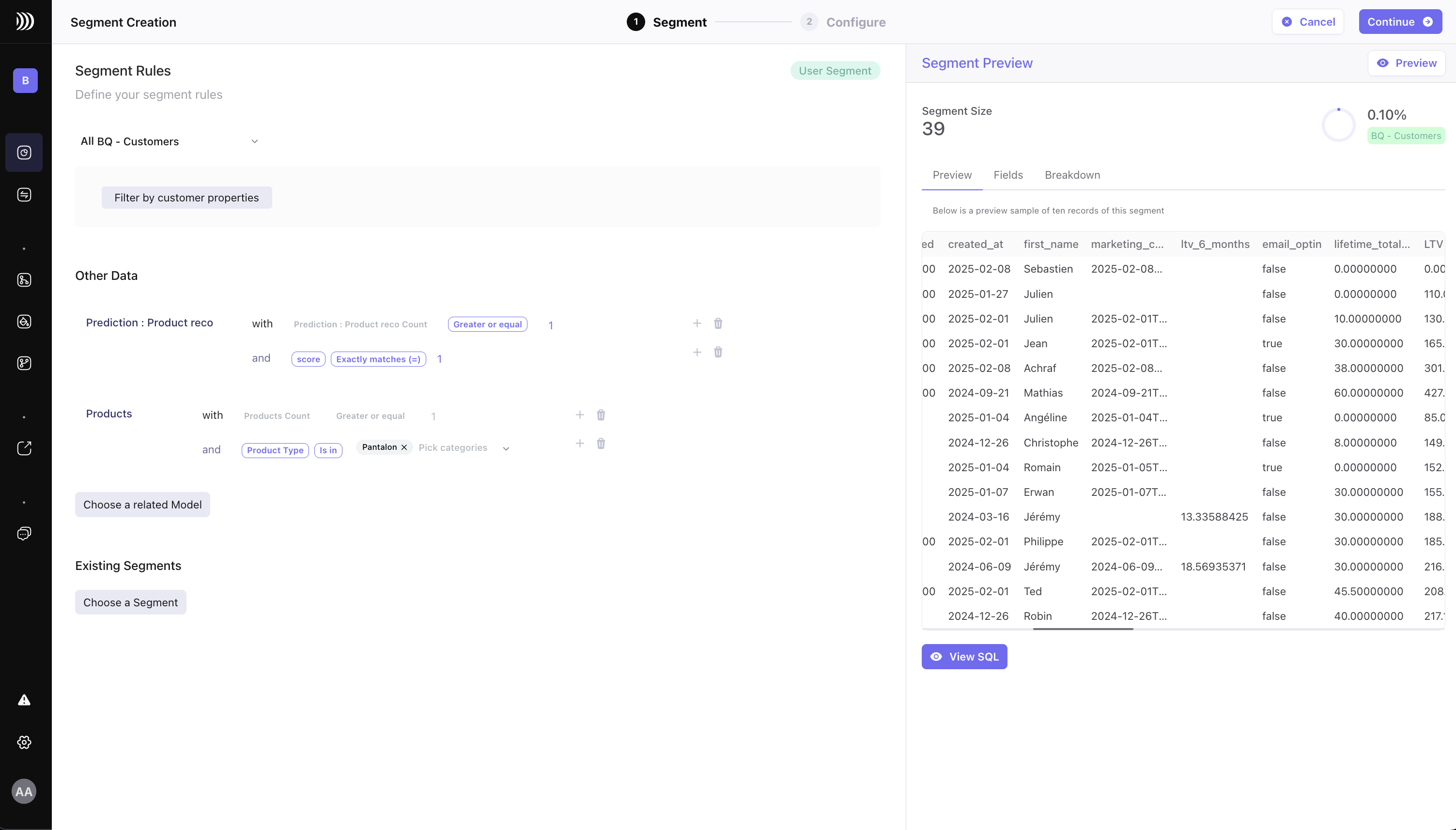Click the export arrow sidebar icon

[24, 448]
